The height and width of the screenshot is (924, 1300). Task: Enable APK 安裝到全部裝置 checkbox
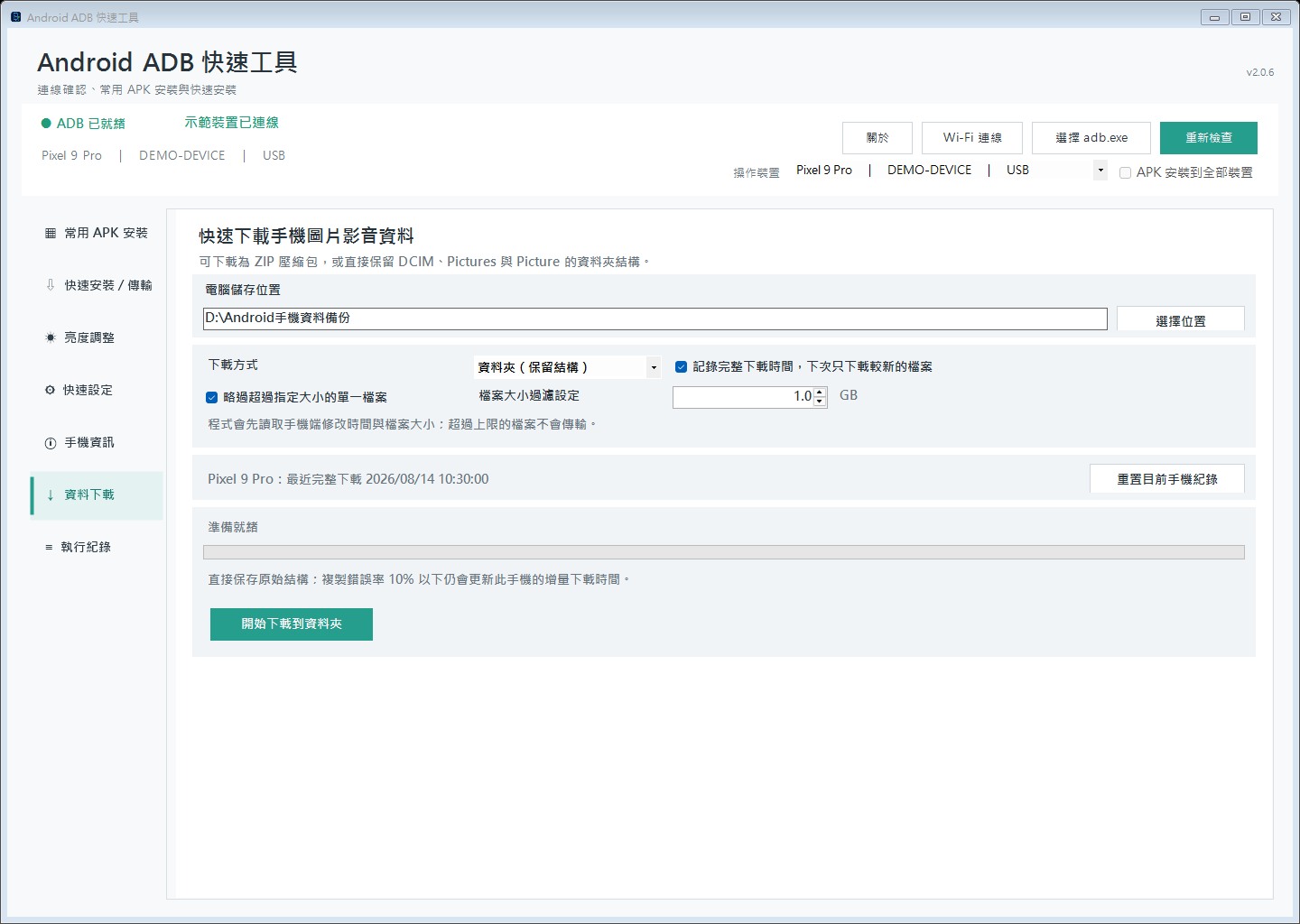coord(1125,172)
